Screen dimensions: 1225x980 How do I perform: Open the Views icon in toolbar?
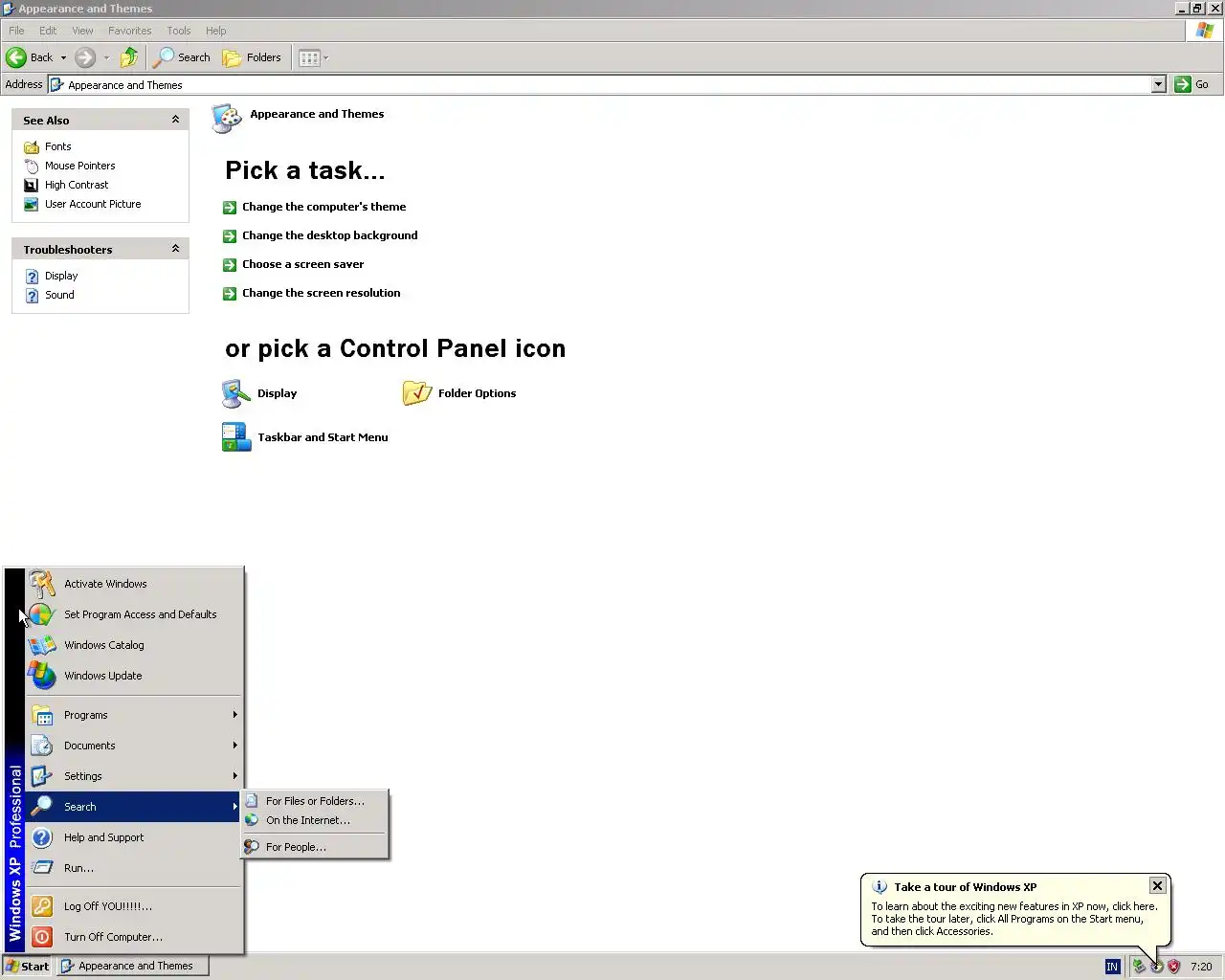click(x=309, y=57)
